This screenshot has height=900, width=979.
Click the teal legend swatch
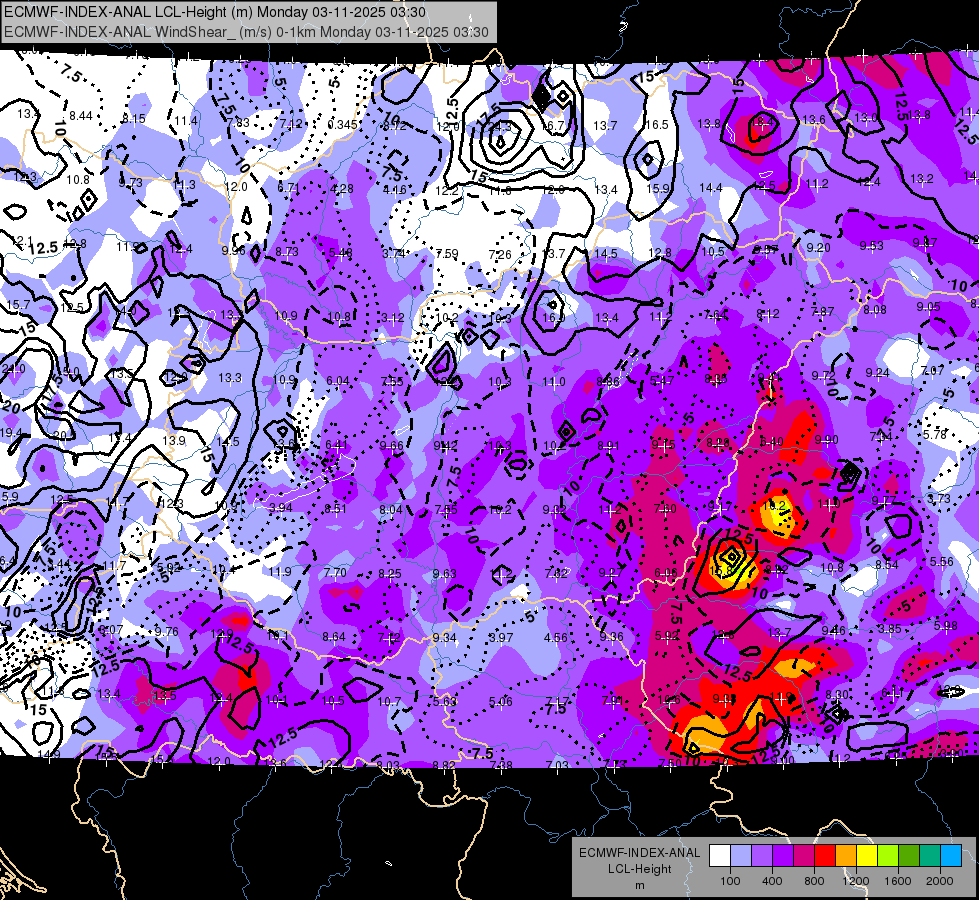click(x=930, y=856)
